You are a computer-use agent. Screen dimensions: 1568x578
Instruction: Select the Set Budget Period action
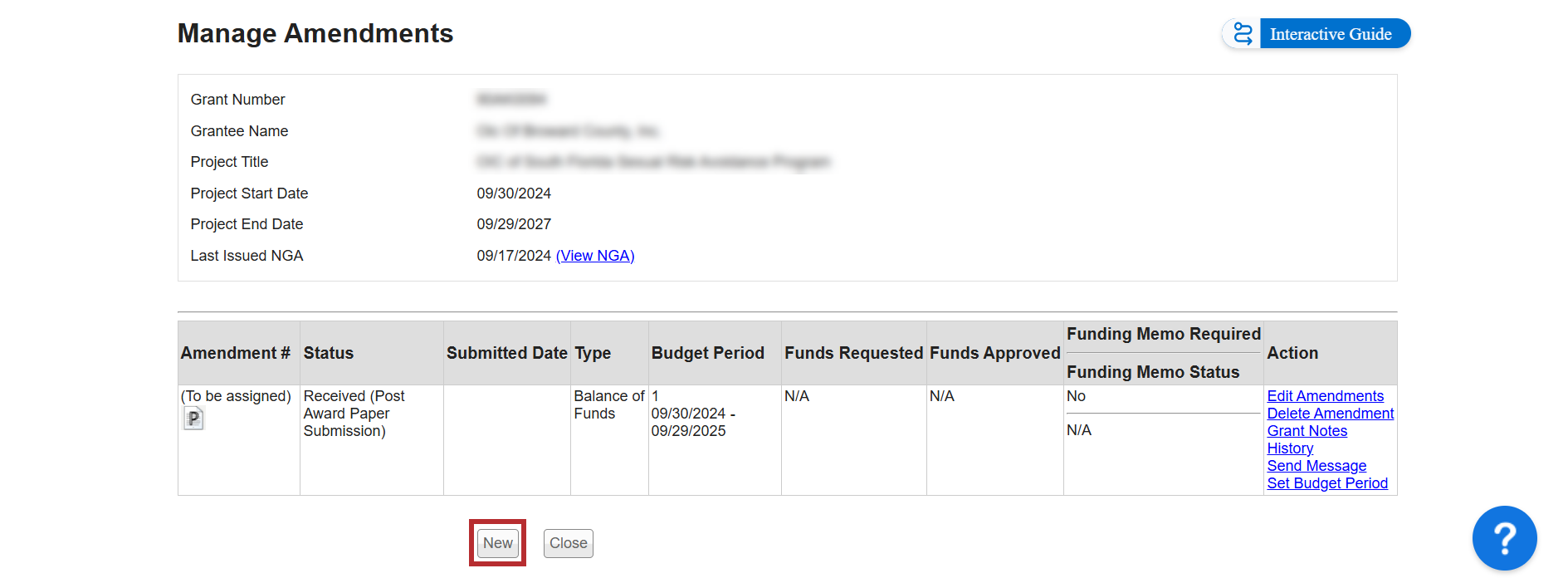tap(1326, 483)
